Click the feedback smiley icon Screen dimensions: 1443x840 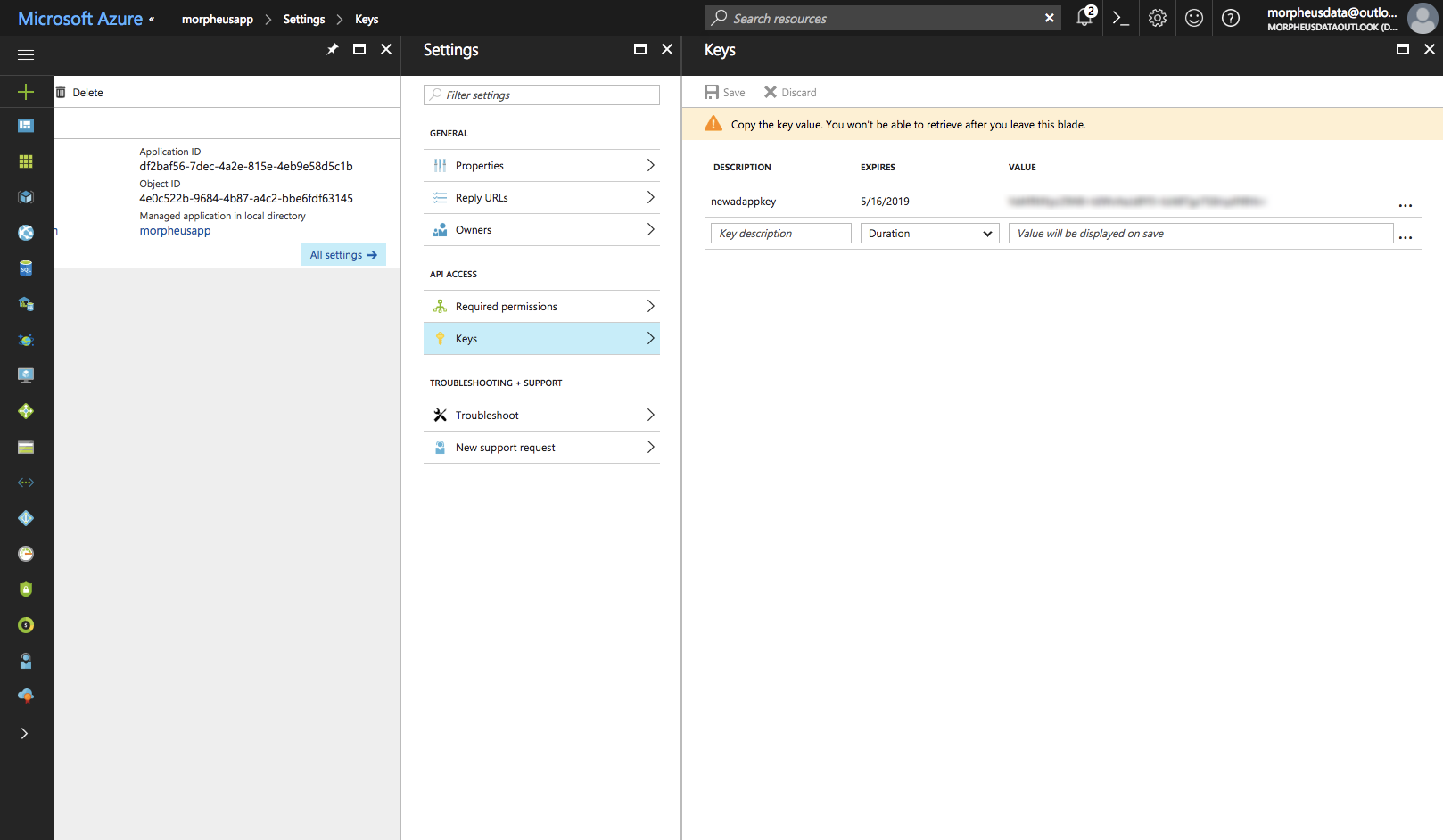(x=1194, y=18)
